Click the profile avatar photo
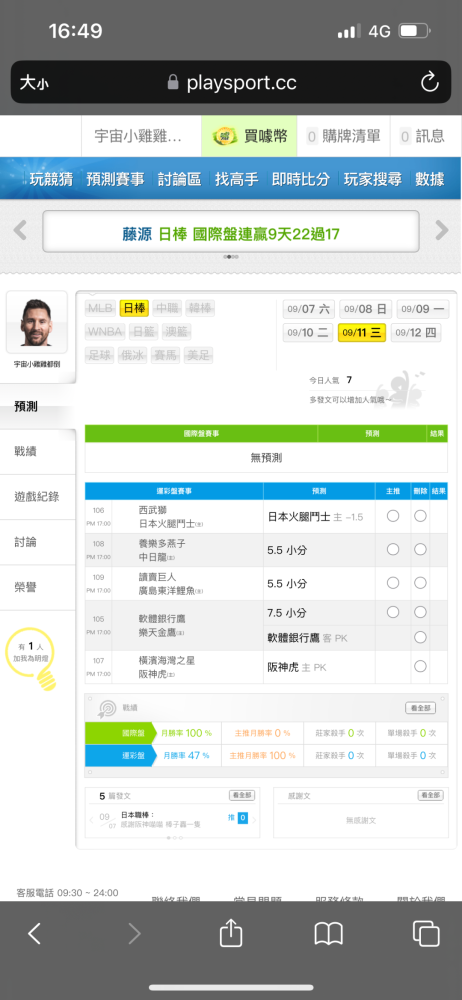Image resolution: width=462 pixels, height=1000 pixels. click(37, 323)
